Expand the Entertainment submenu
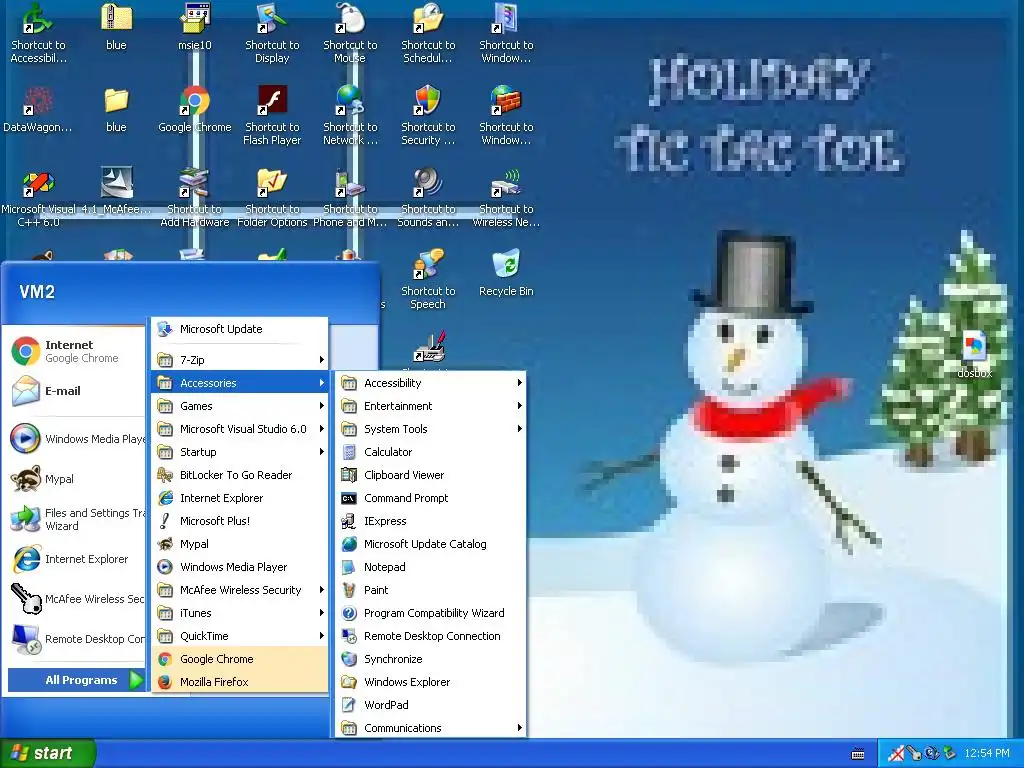Viewport: 1024px width, 768px height. pos(430,406)
